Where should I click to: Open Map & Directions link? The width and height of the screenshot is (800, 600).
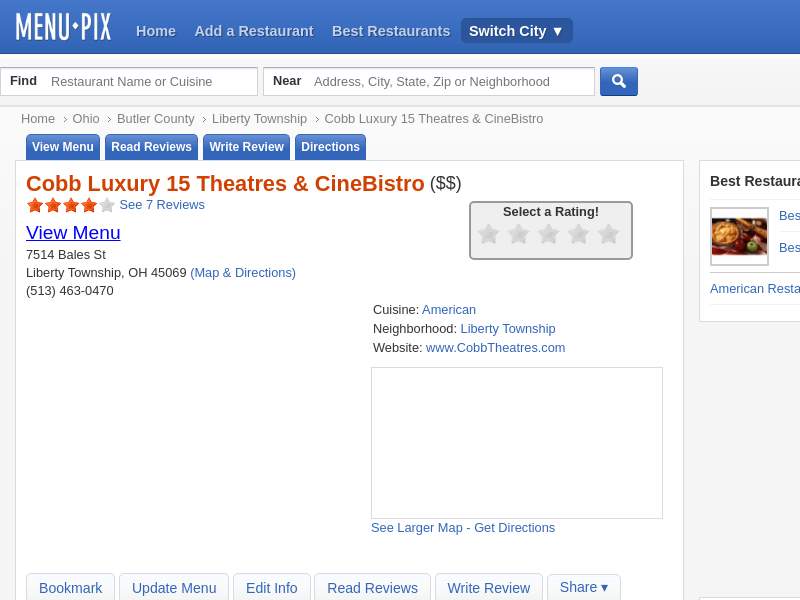pos(243,273)
